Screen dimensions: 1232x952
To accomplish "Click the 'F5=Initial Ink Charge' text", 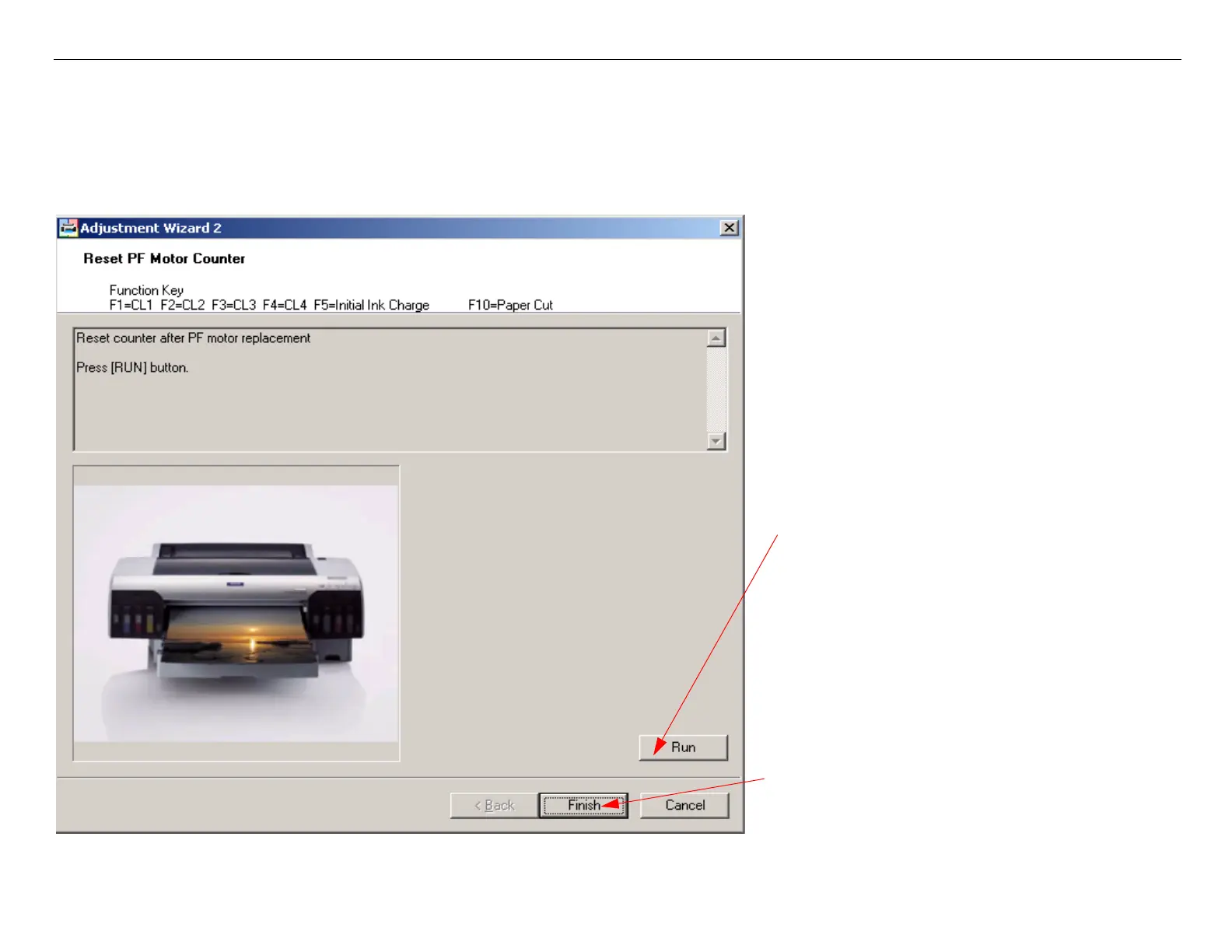I will pyautogui.click(x=372, y=305).
